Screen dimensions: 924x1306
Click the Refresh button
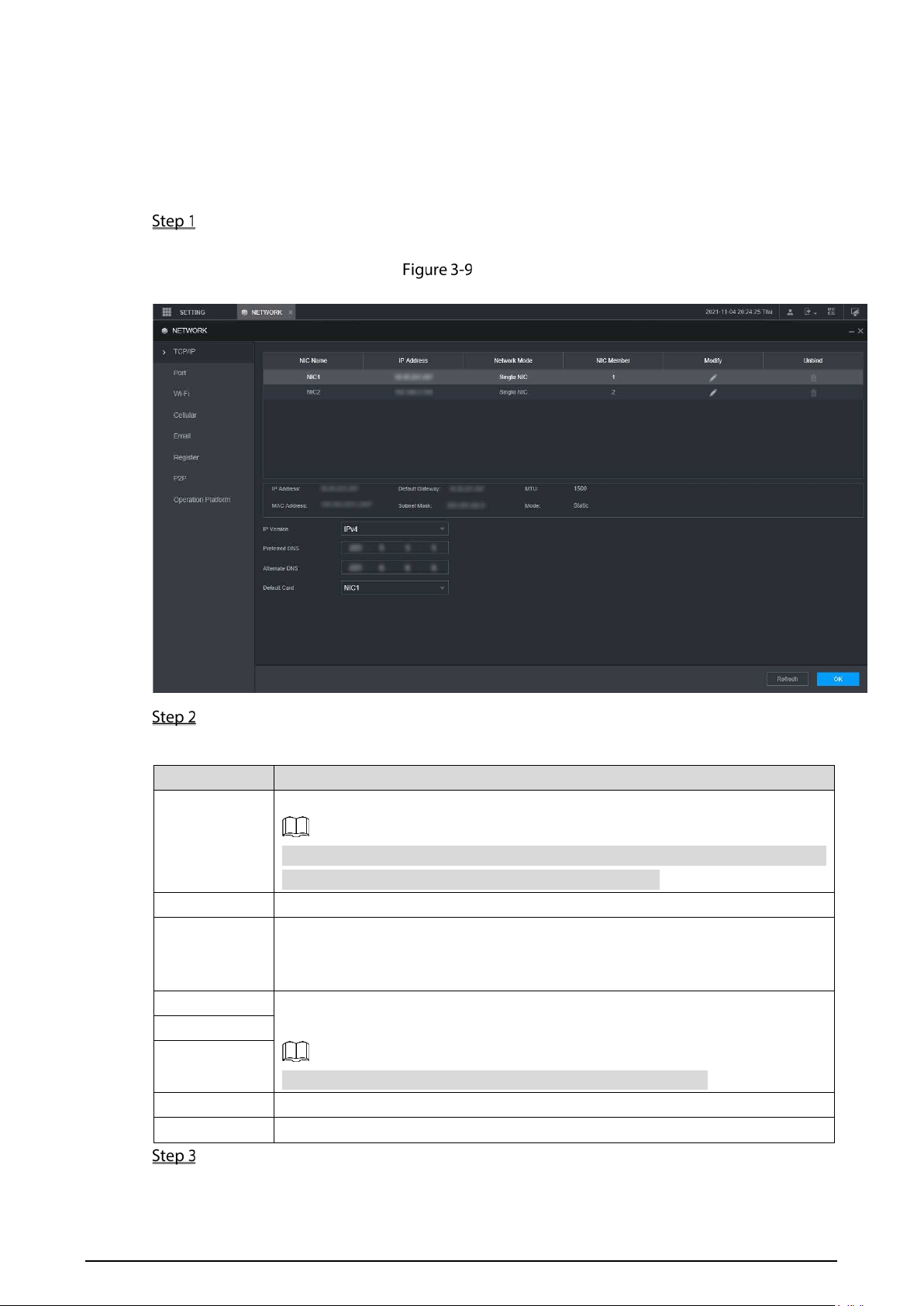click(x=788, y=679)
